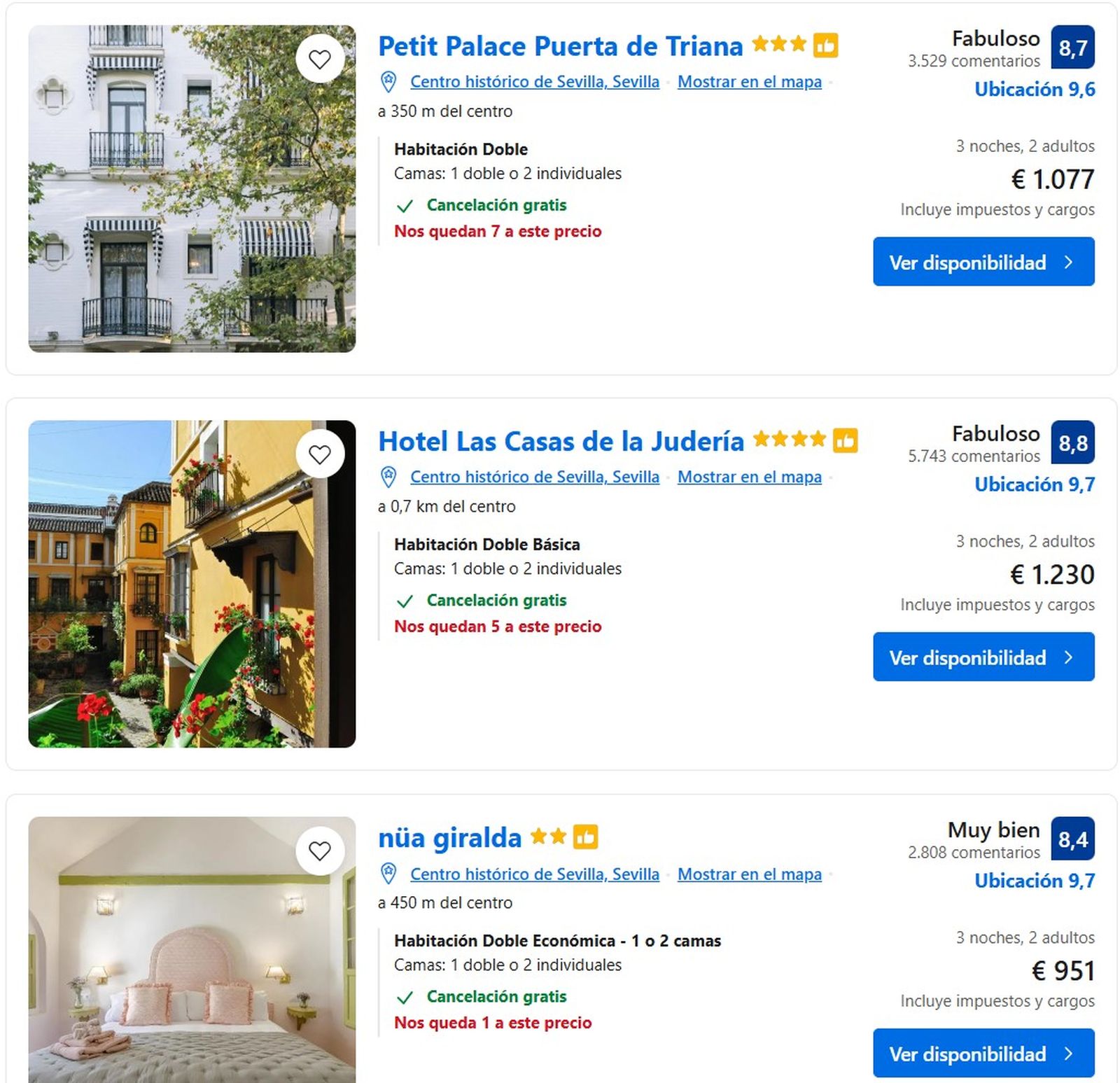Click the chevron on Las Casas' Ver disponibilidad button

click(1070, 657)
